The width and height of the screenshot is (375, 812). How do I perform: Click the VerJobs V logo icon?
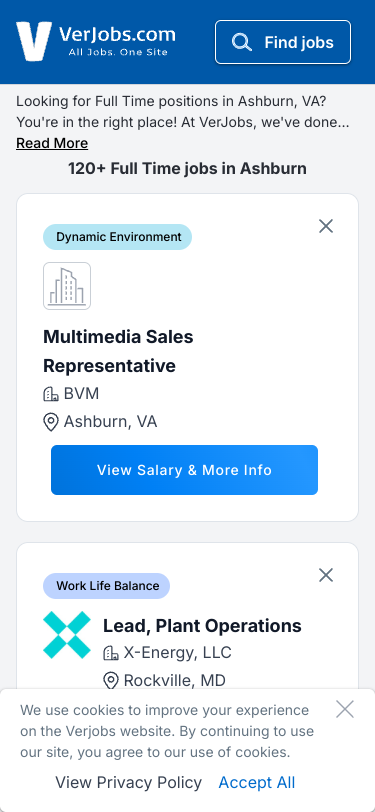(34, 41)
